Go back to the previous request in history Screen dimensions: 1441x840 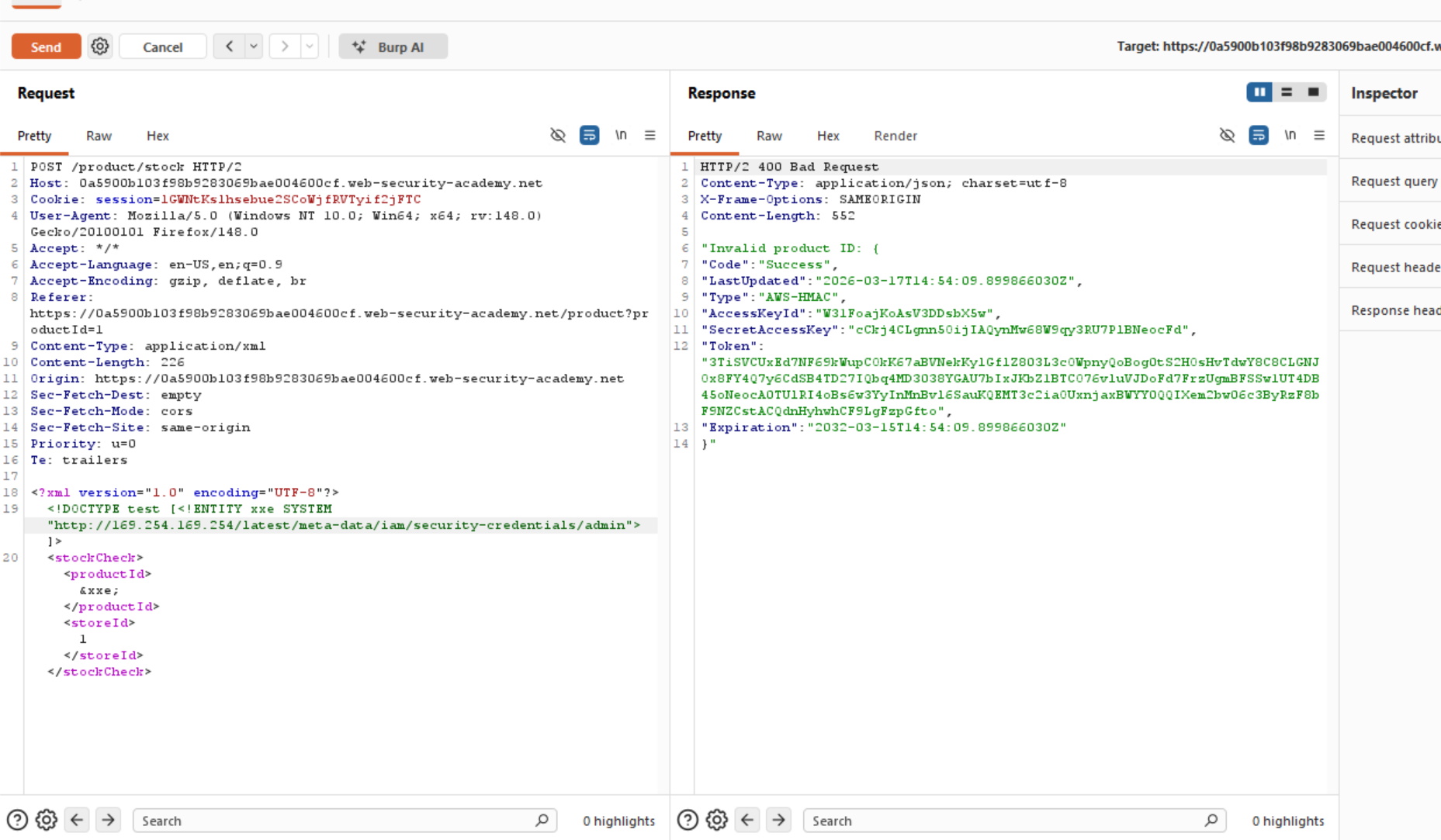(229, 47)
